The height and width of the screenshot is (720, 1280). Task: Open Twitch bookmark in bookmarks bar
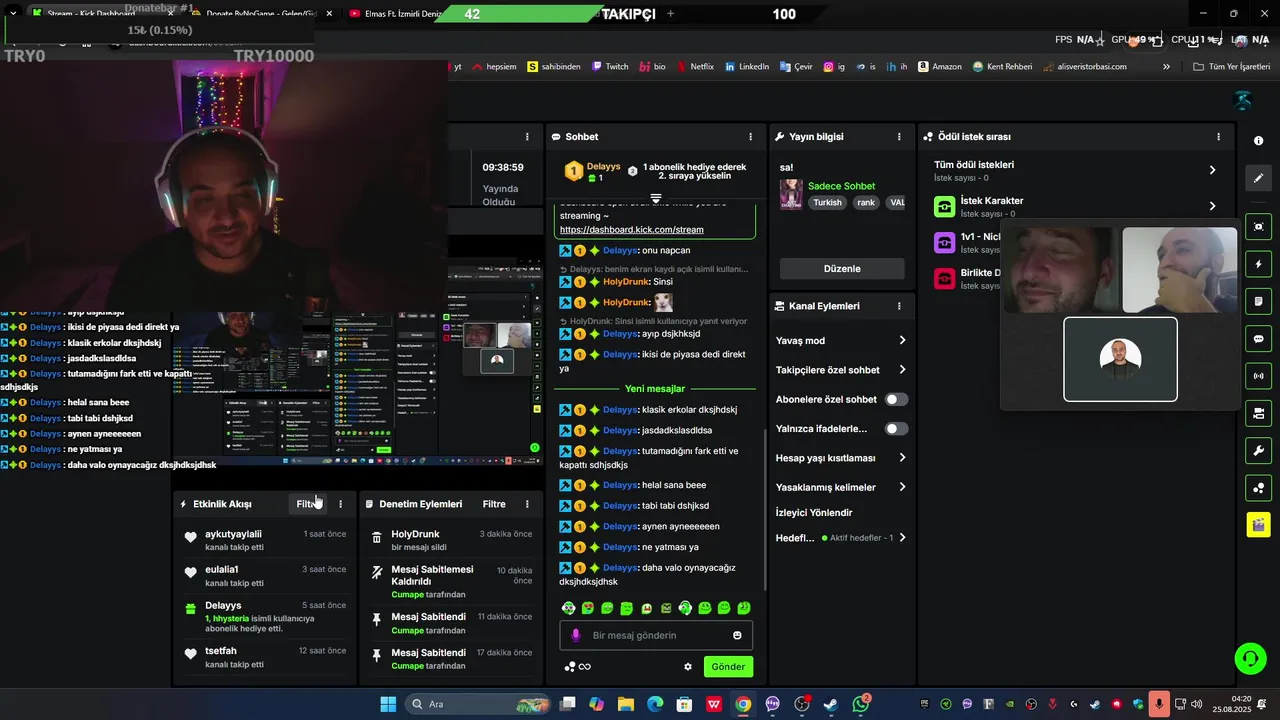tap(610, 67)
